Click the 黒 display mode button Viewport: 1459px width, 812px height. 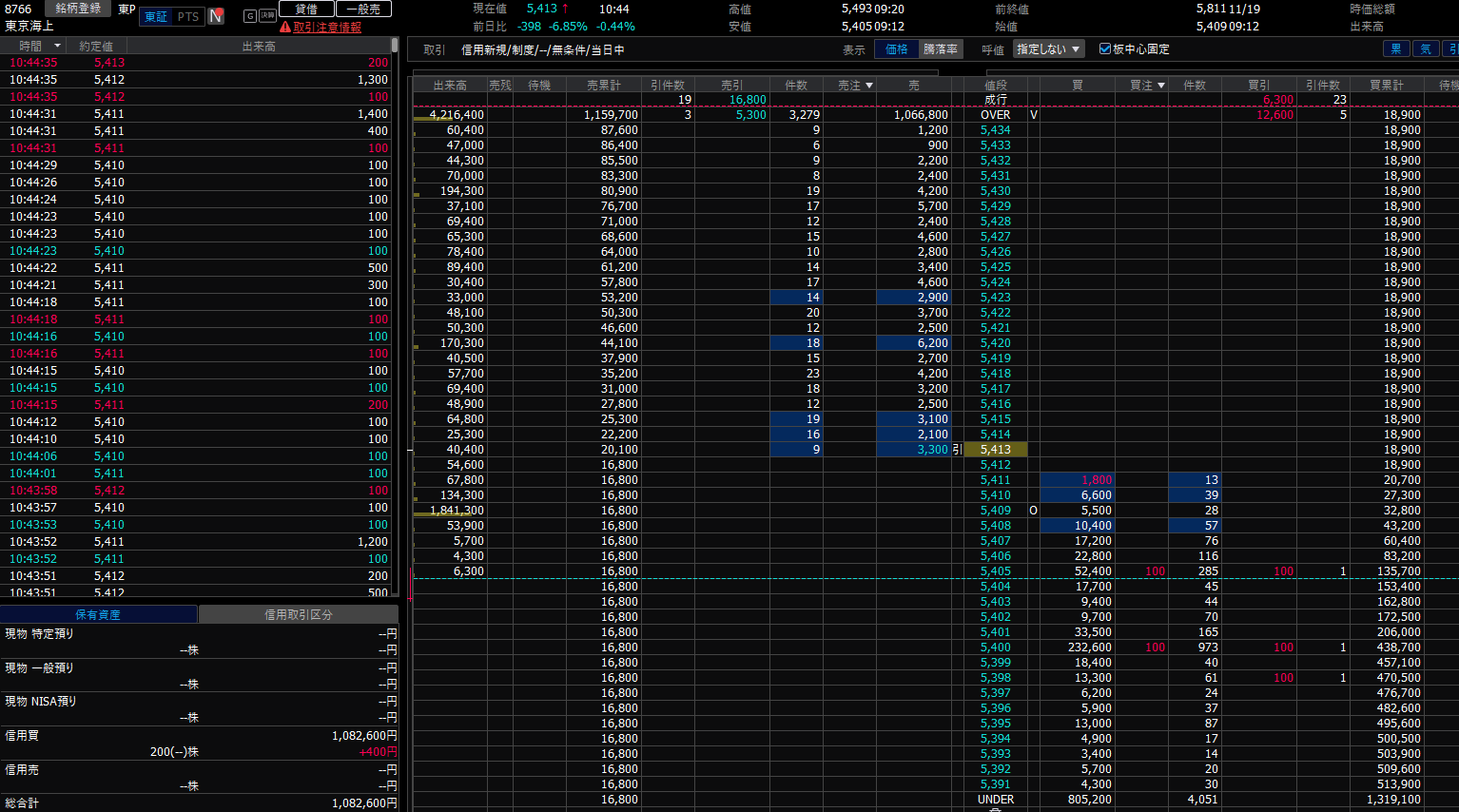(1396, 48)
